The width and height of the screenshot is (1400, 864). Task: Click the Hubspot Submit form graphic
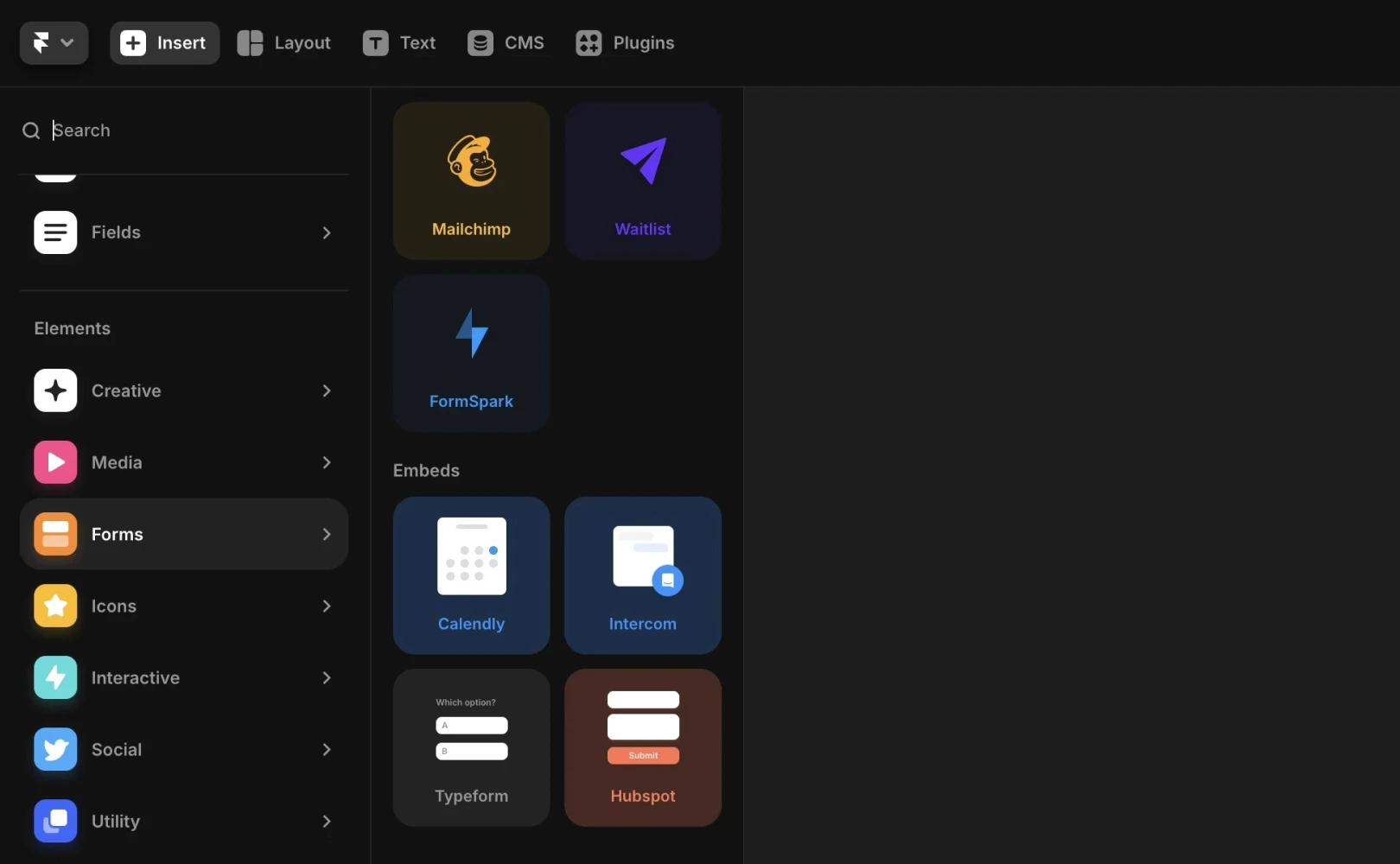click(643, 727)
